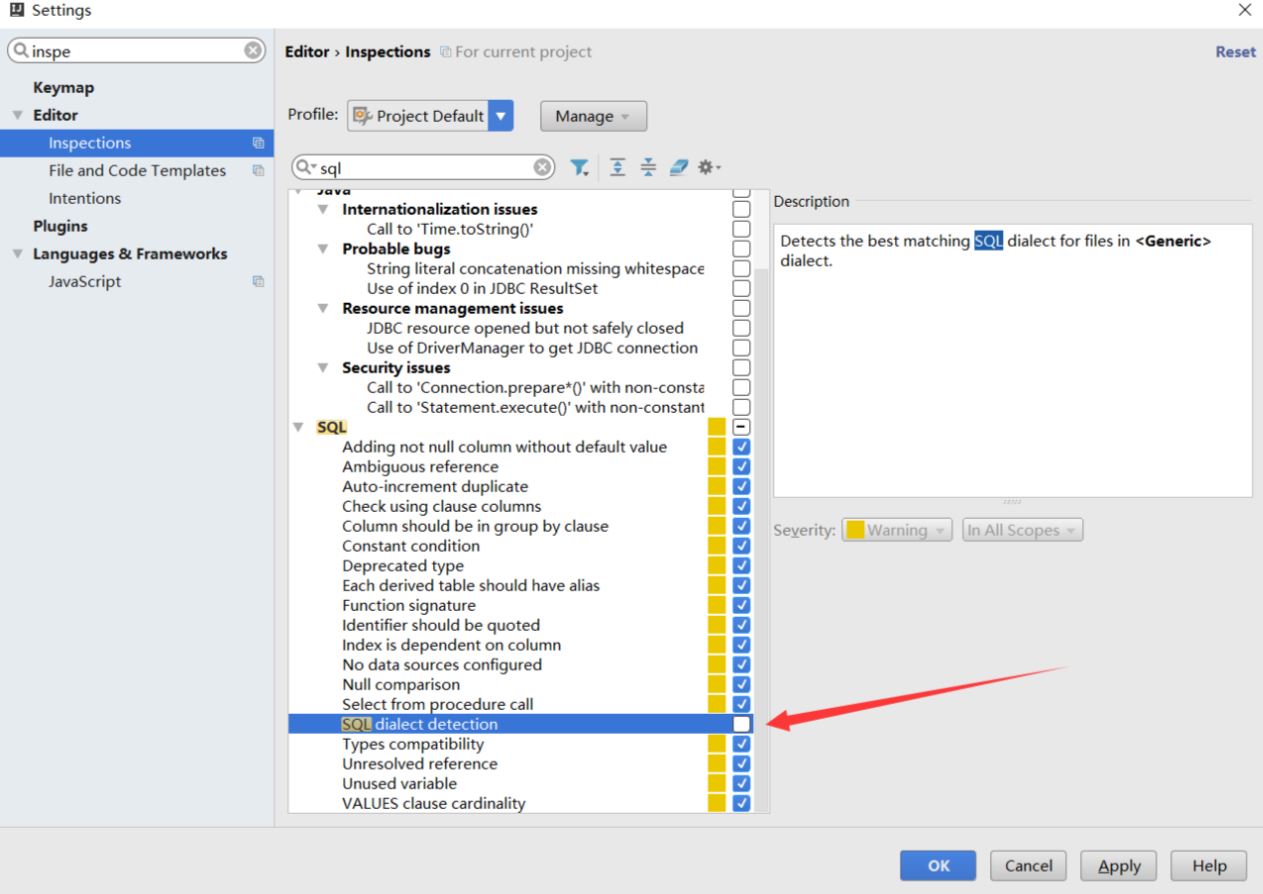Viewport: 1263px width, 894px height.
Task: Click the eraser reset-filter icon
Action: tap(678, 167)
